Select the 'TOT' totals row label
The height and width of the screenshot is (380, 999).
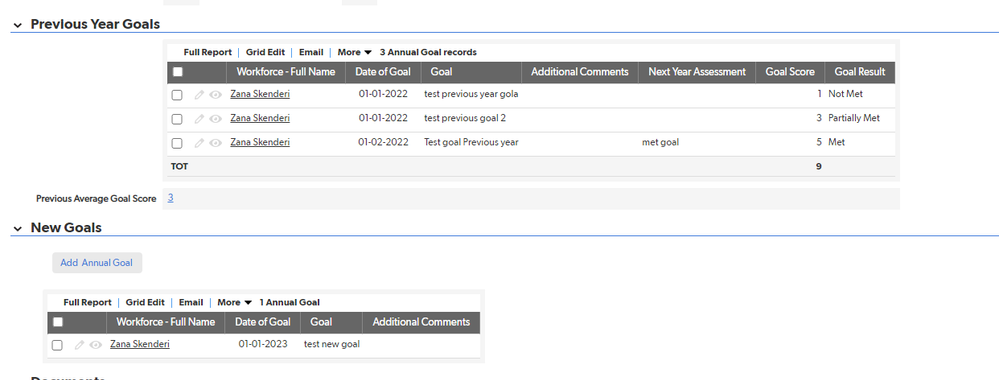[x=180, y=166]
